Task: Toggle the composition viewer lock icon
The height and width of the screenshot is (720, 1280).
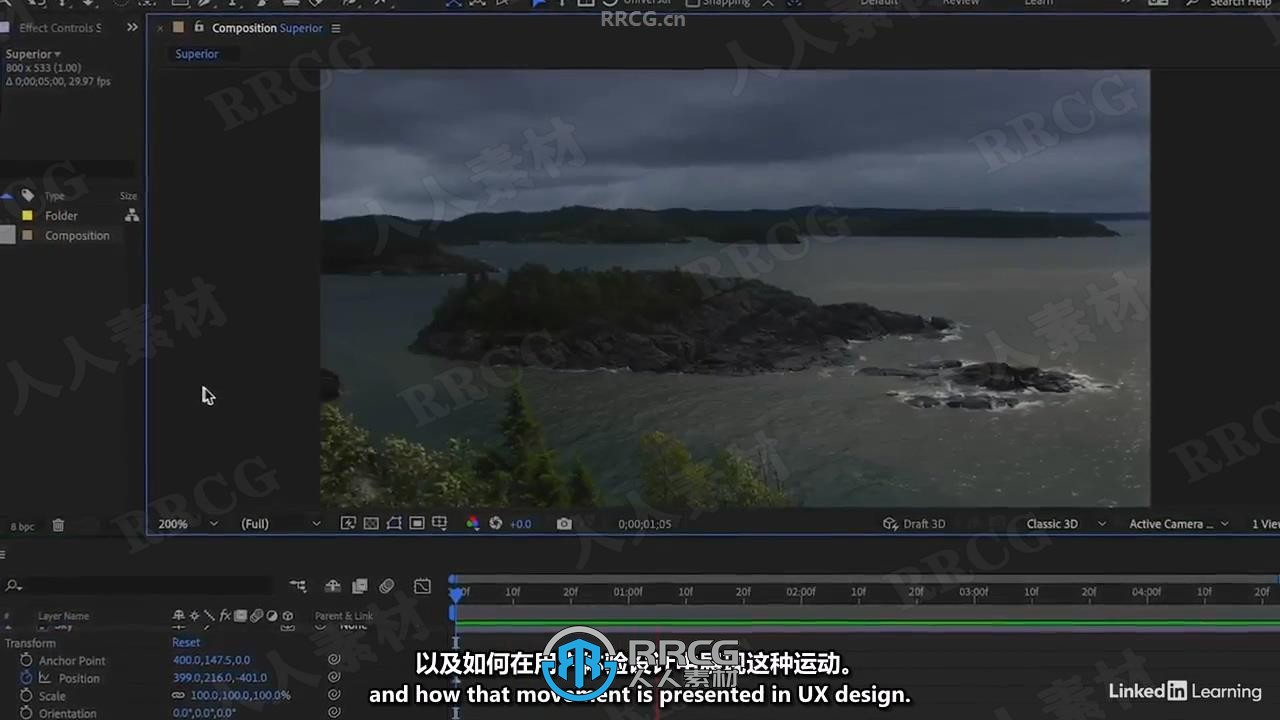Action: tap(199, 27)
